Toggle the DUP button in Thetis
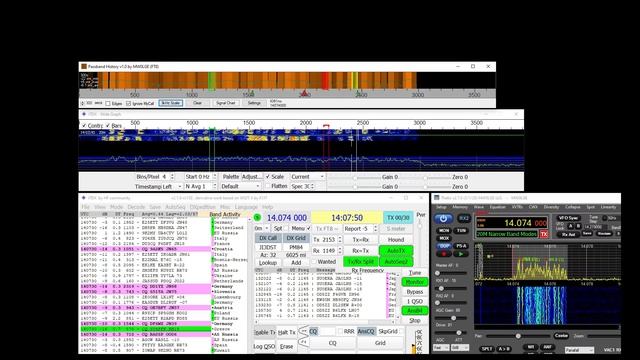The image size is (640, 360). point(444,246)
